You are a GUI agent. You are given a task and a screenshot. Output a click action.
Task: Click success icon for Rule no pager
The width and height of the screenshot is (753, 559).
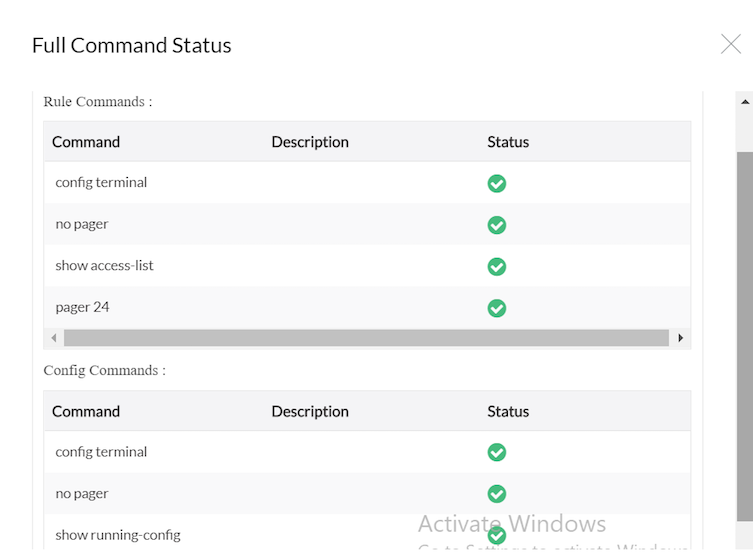pos(496,225)
